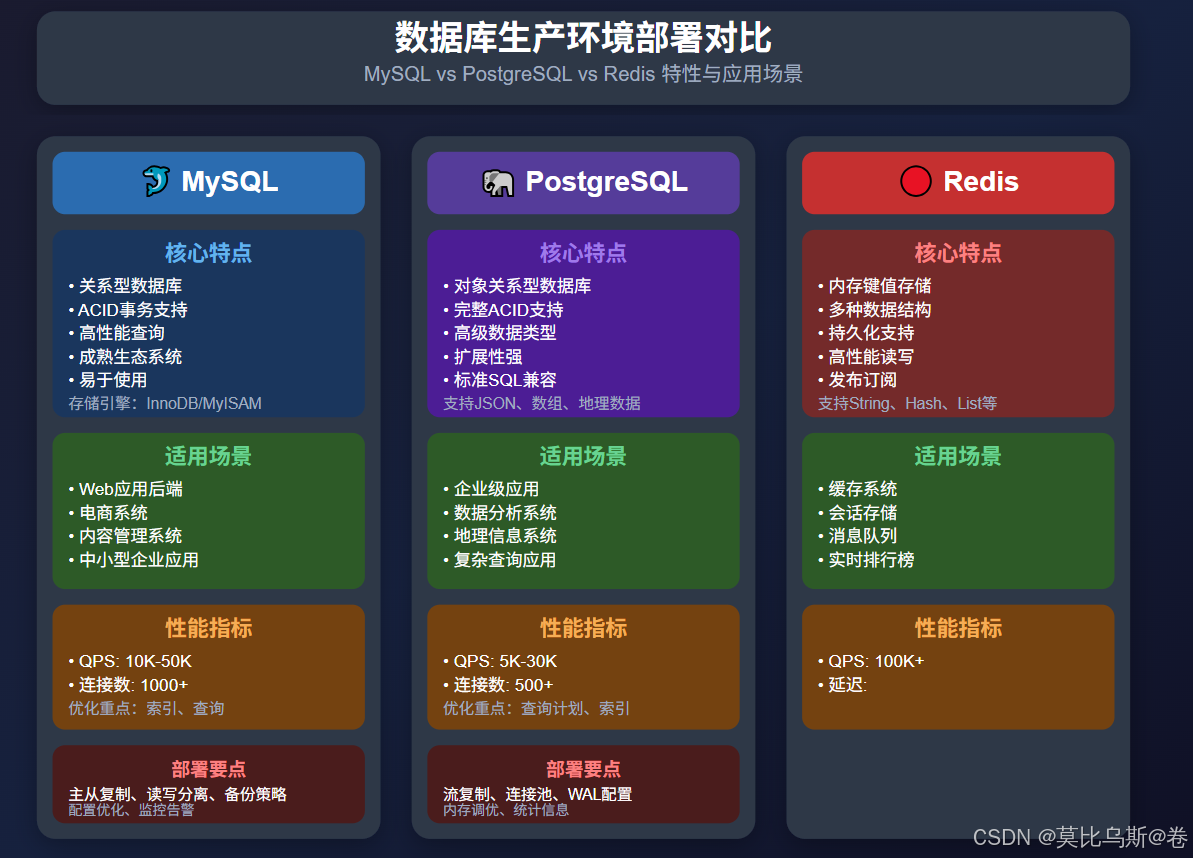Image resolution: width=1193 pixels, height=858 pixels.
Task: Click 适用场景 heading in MySQL column
Action: coord(208,456)
